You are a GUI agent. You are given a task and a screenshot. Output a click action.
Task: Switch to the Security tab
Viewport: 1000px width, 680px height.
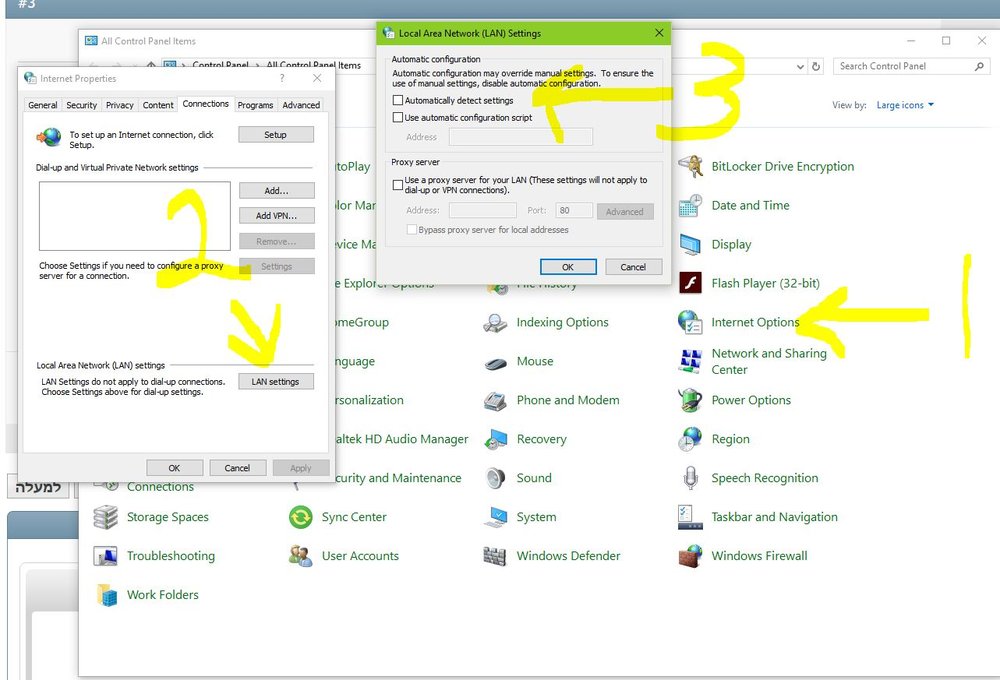pos(82,105)
